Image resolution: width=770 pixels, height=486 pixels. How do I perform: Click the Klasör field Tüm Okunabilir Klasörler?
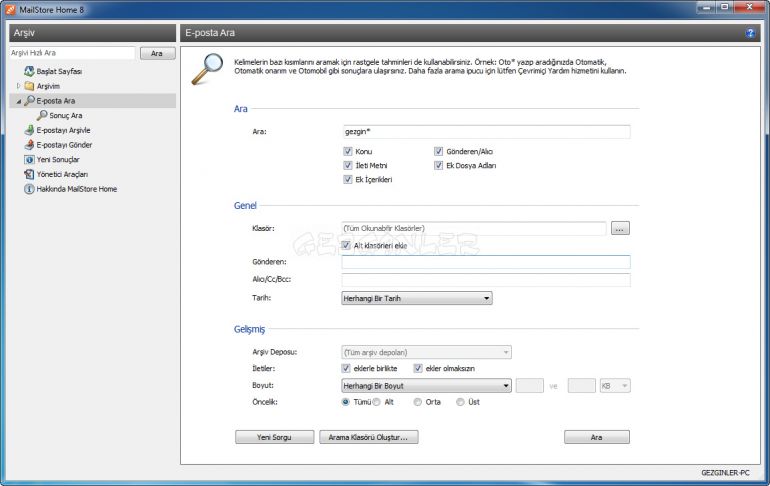(x=474, y=228)
